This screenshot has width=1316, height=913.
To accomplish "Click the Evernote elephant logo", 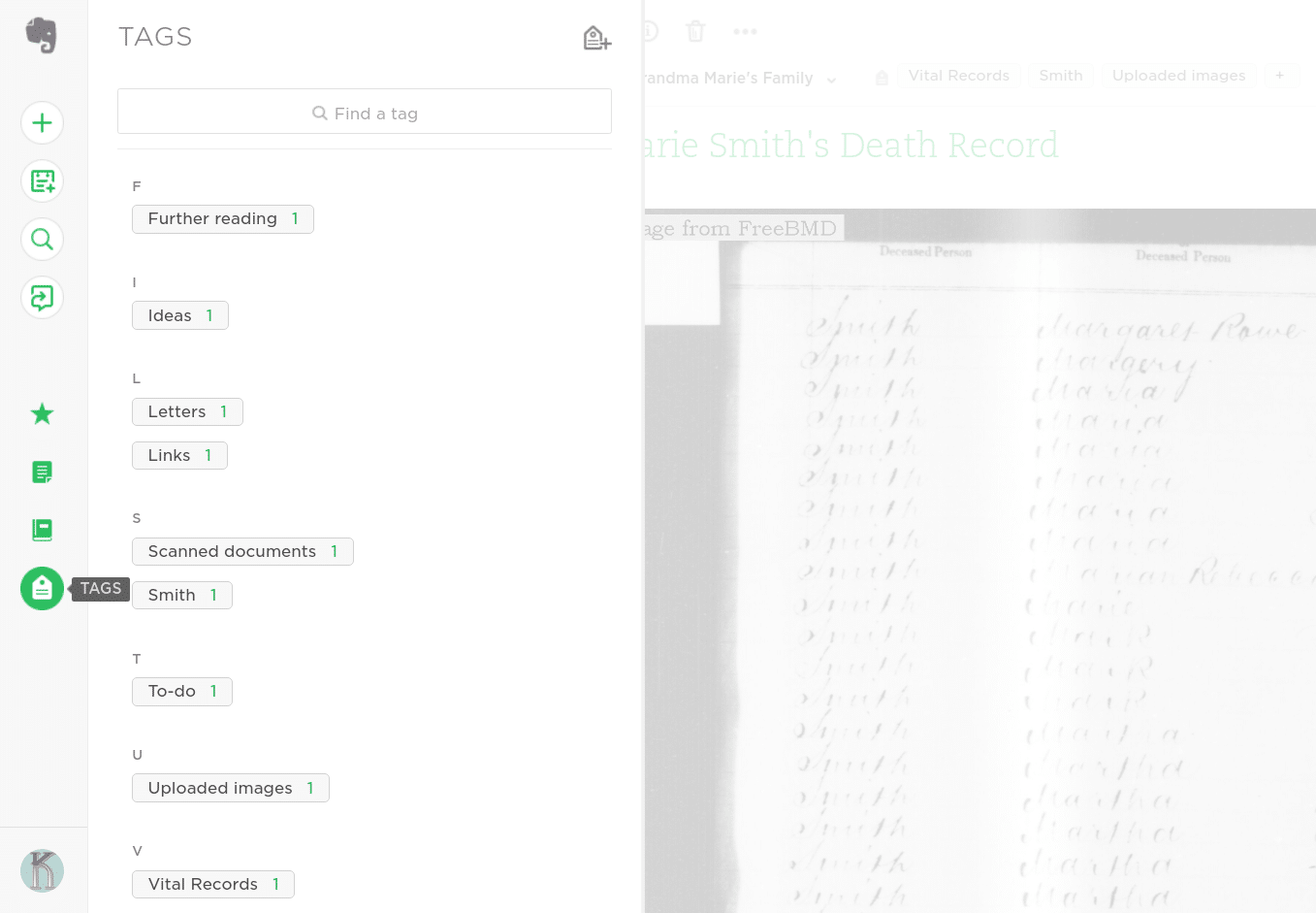I will (x=42, y=36).
